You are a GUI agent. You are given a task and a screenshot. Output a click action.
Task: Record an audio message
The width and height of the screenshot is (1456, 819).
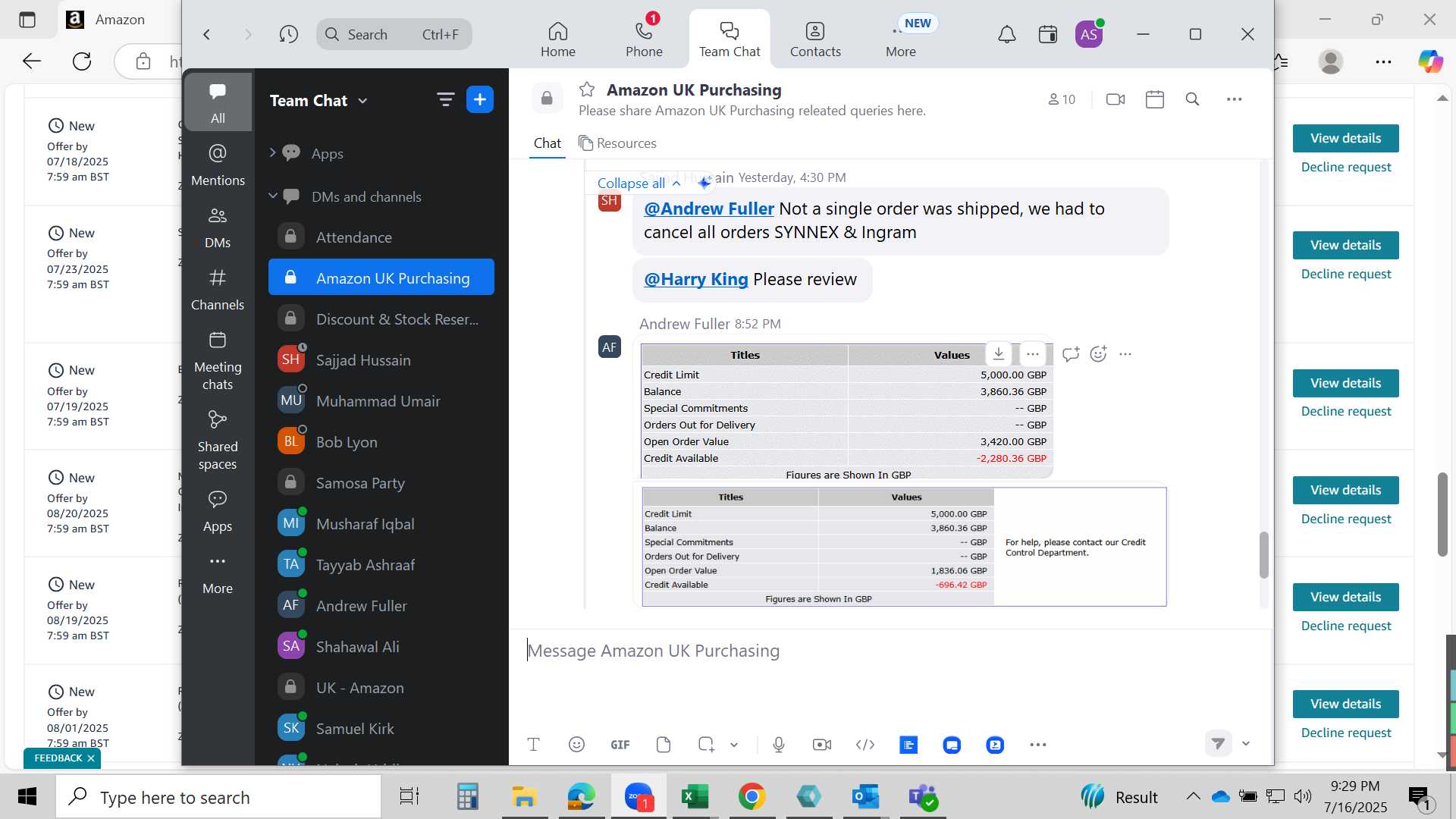779,745
